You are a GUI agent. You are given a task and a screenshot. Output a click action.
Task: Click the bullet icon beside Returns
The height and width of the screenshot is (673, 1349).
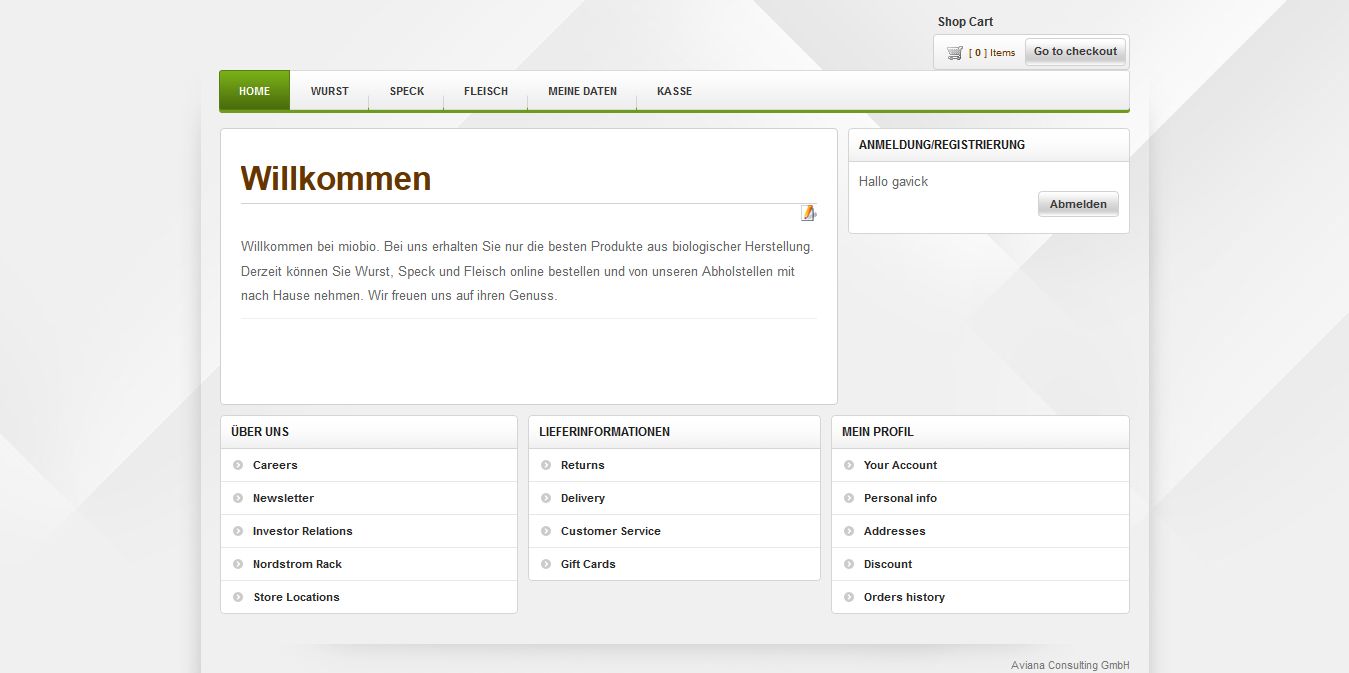546,465
